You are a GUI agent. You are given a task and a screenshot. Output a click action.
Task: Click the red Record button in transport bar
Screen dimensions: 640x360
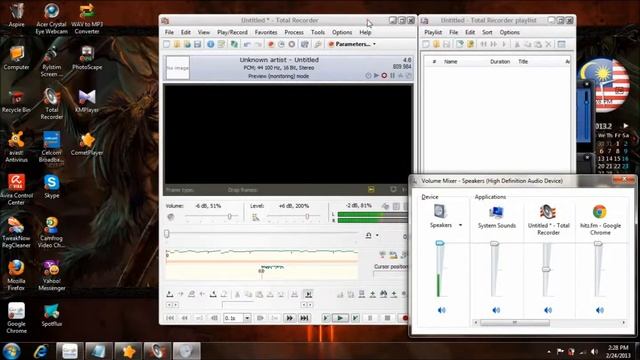click(404, 318)
